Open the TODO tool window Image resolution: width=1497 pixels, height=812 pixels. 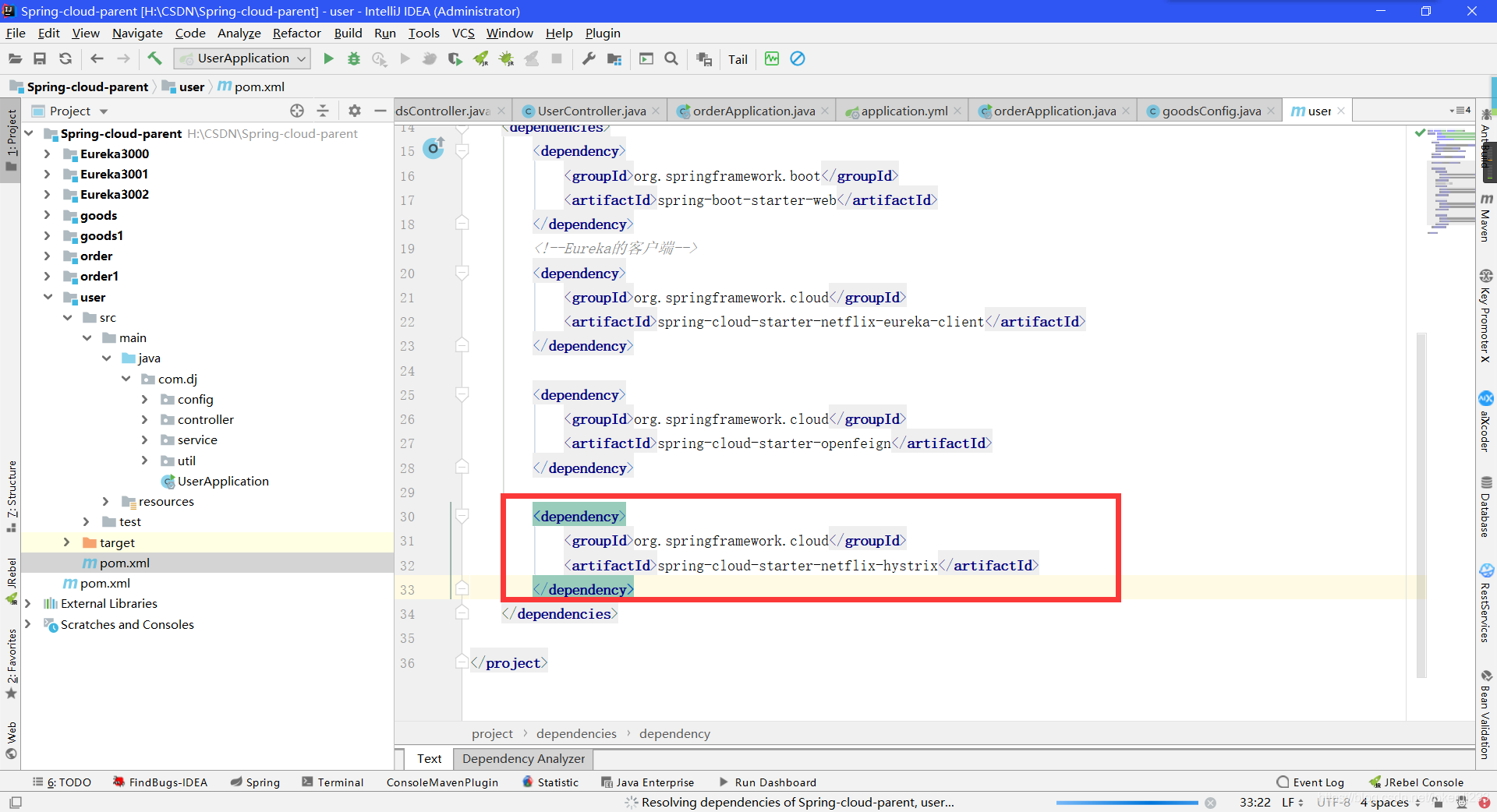click(x=62, y=782)
